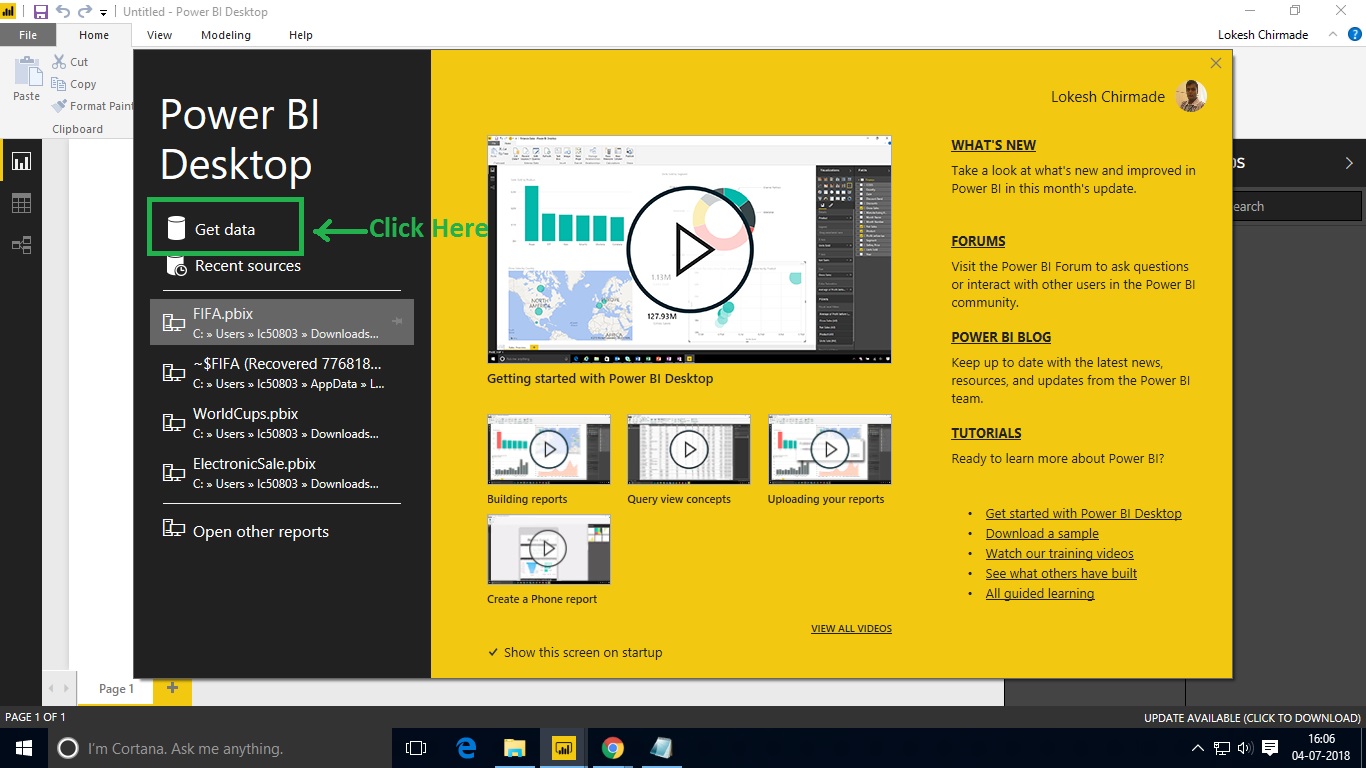Expand the collapsed pane on the right edge

click(x=1349, y=162)
